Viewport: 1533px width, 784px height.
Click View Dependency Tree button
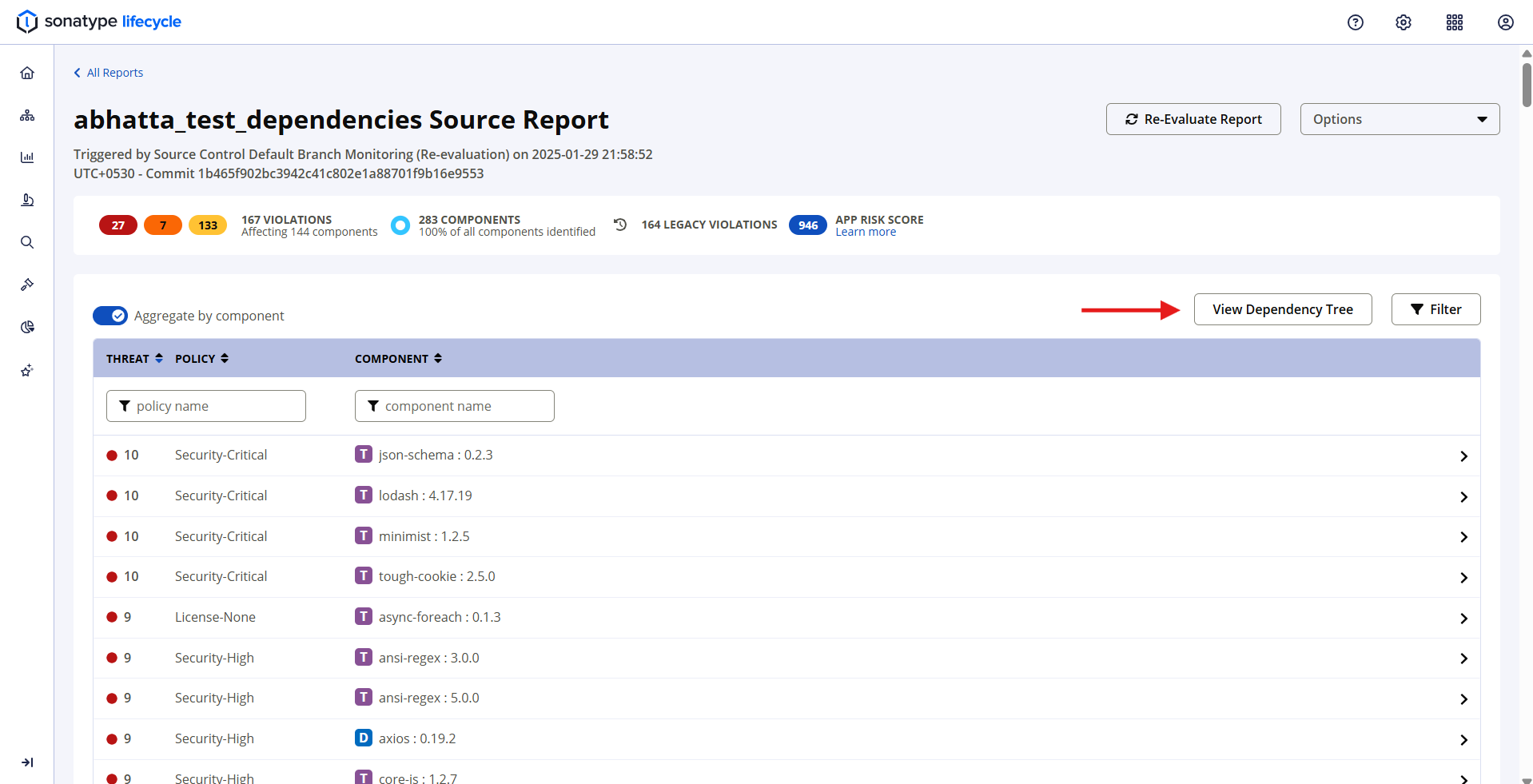tap(1283, 309)
